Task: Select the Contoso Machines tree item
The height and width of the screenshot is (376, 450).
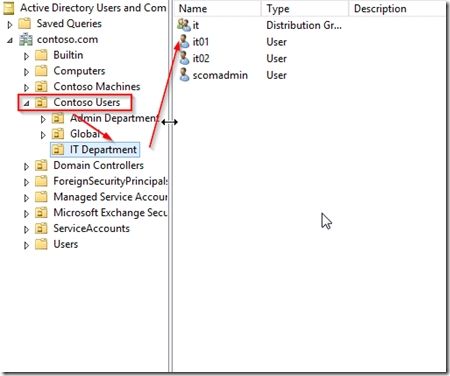Action: click(97, 87)
